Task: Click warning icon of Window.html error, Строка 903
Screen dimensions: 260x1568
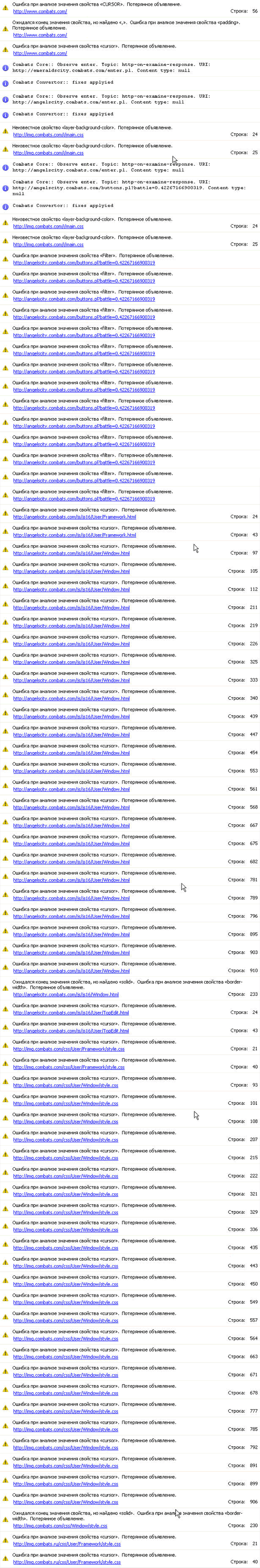Action: pyautogui.click(x=5, y=949)
